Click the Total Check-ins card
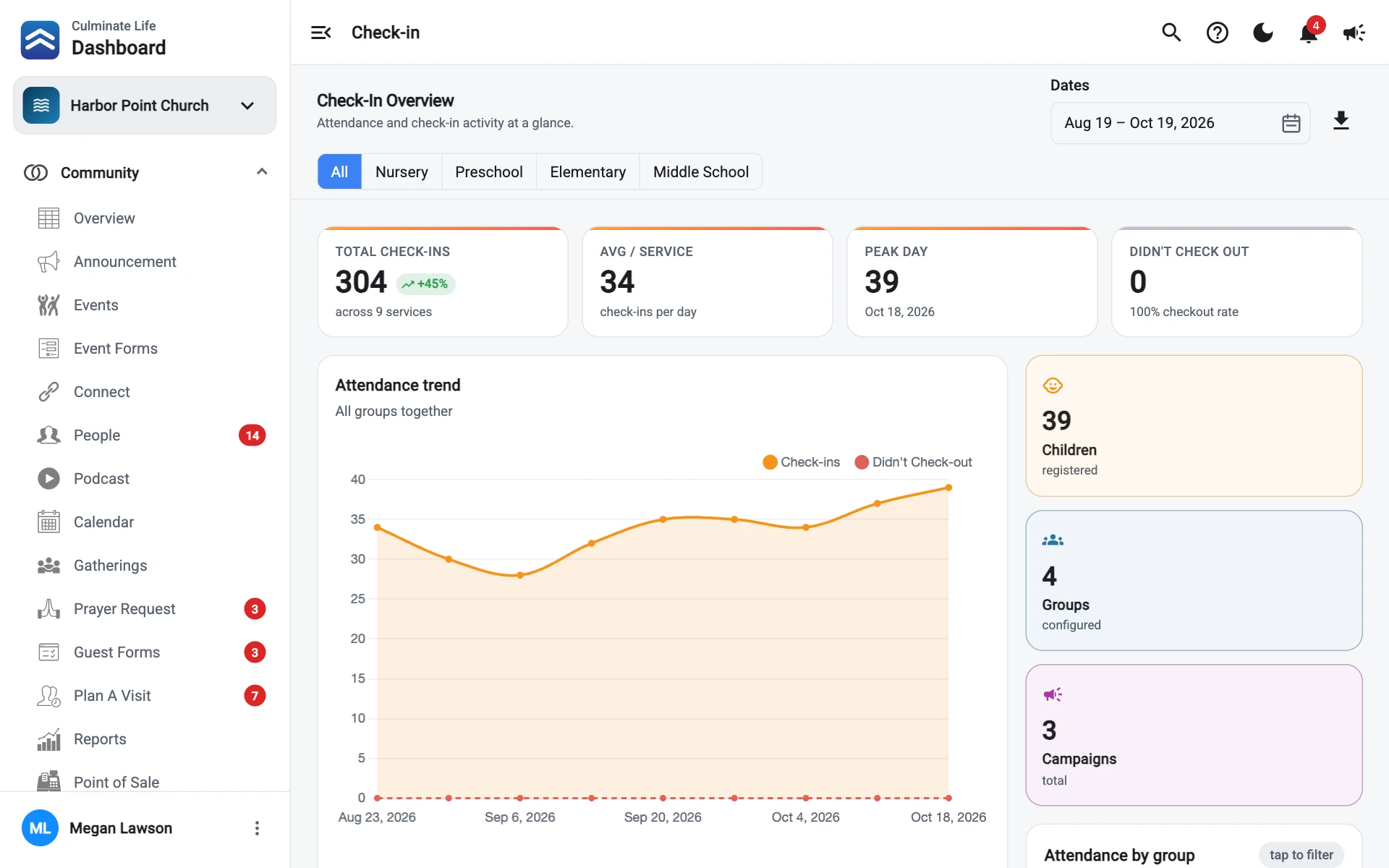 (443, 282)
